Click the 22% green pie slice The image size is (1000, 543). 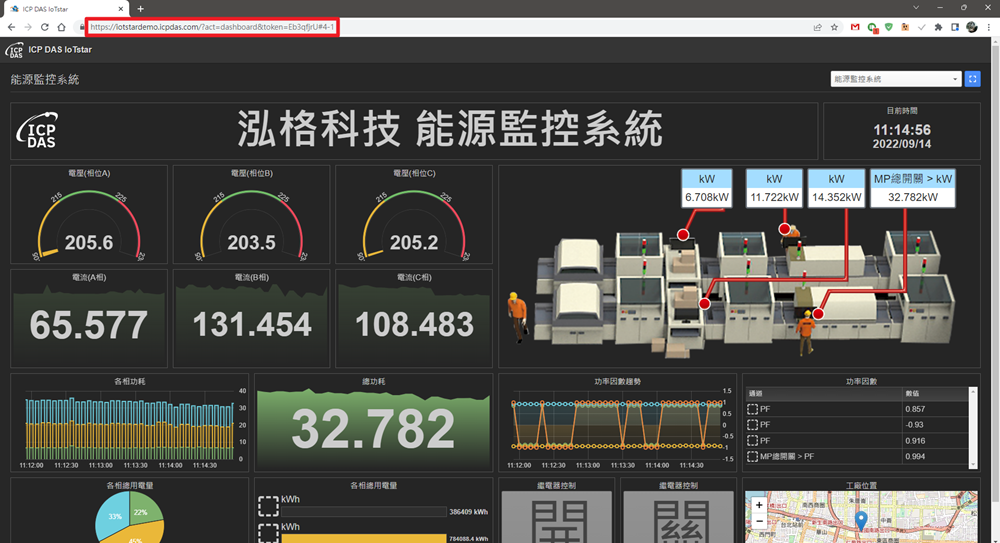coord(143,509)
